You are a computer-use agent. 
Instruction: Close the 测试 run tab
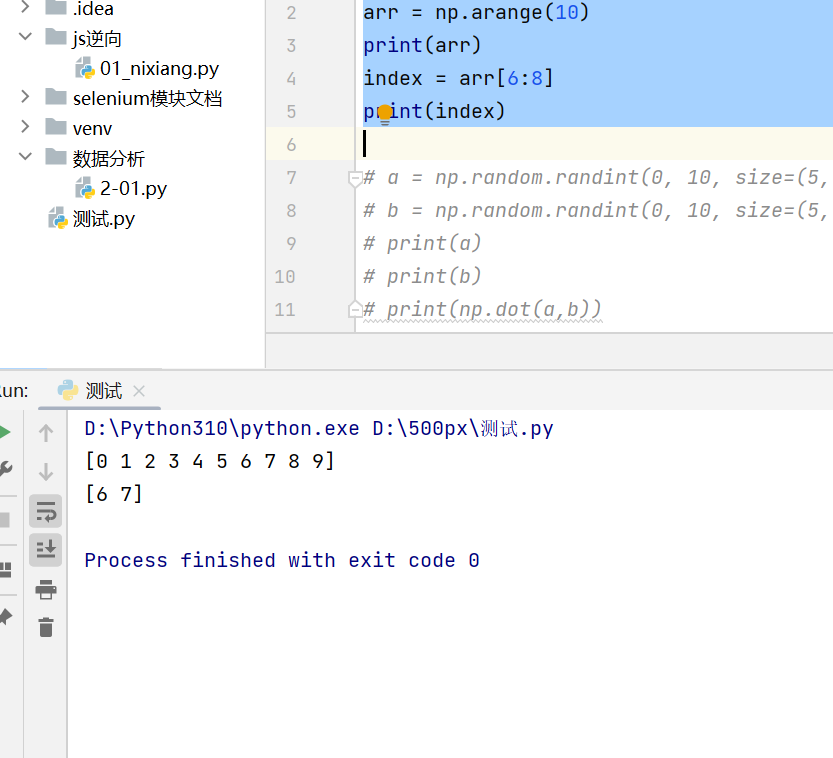coord(139,391)
